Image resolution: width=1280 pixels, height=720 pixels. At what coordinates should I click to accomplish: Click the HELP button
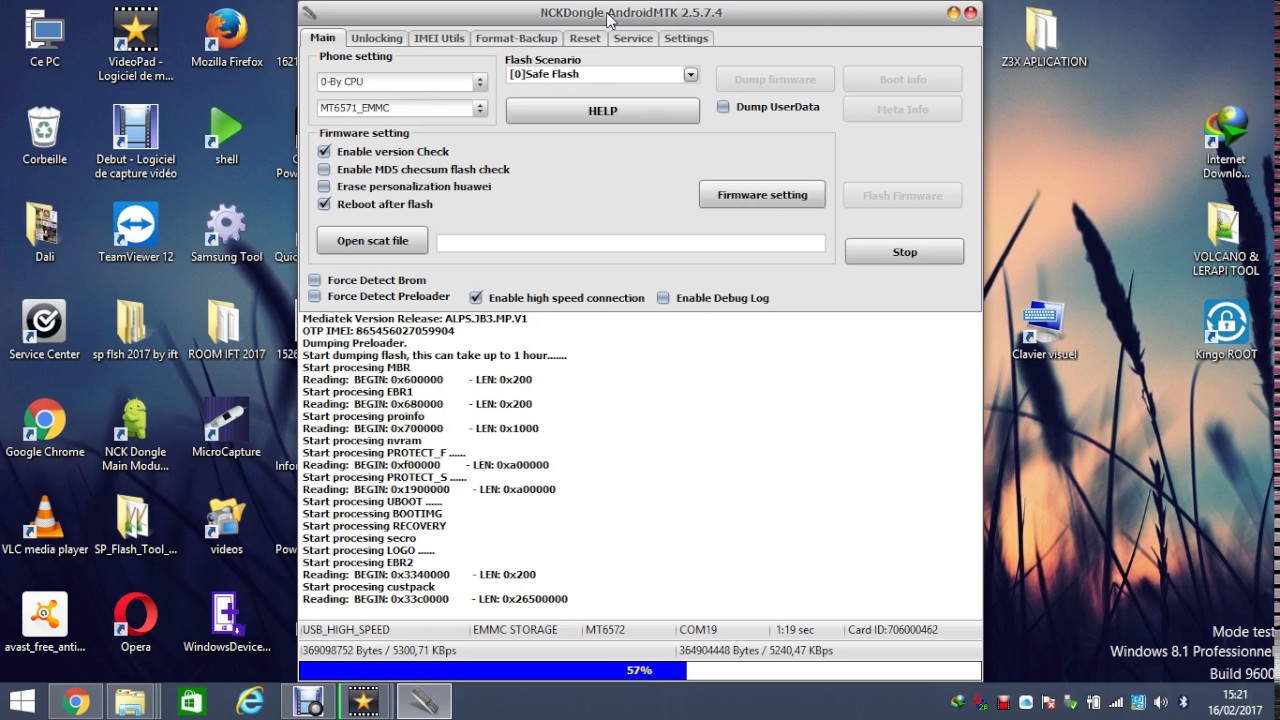coord(602,111)
